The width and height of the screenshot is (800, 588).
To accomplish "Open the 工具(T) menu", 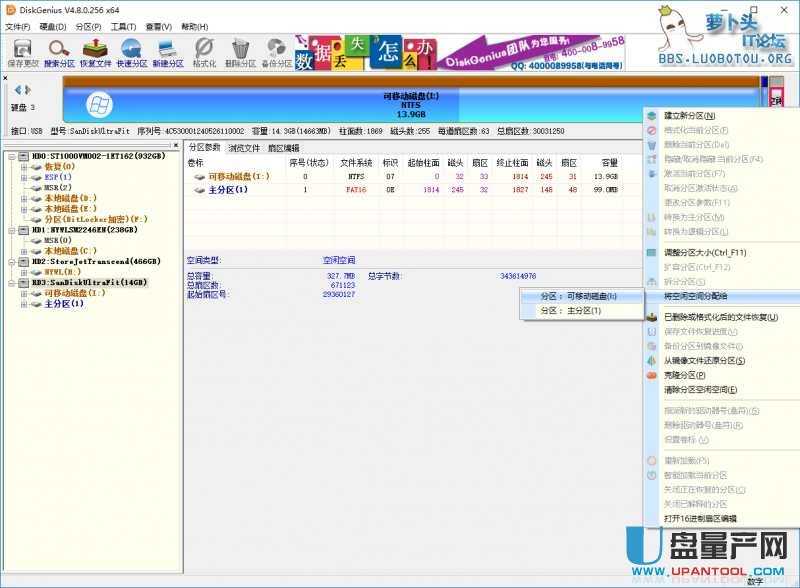I will [x=123, y=26].
